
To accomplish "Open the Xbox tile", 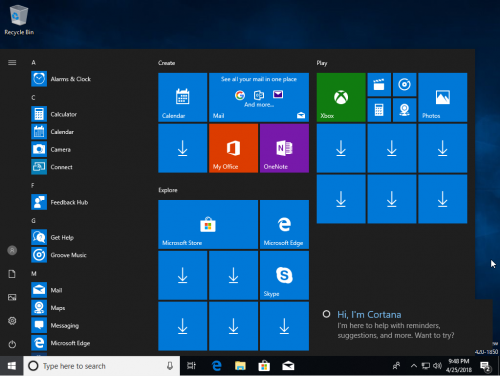I will click(x=341, y=97).
